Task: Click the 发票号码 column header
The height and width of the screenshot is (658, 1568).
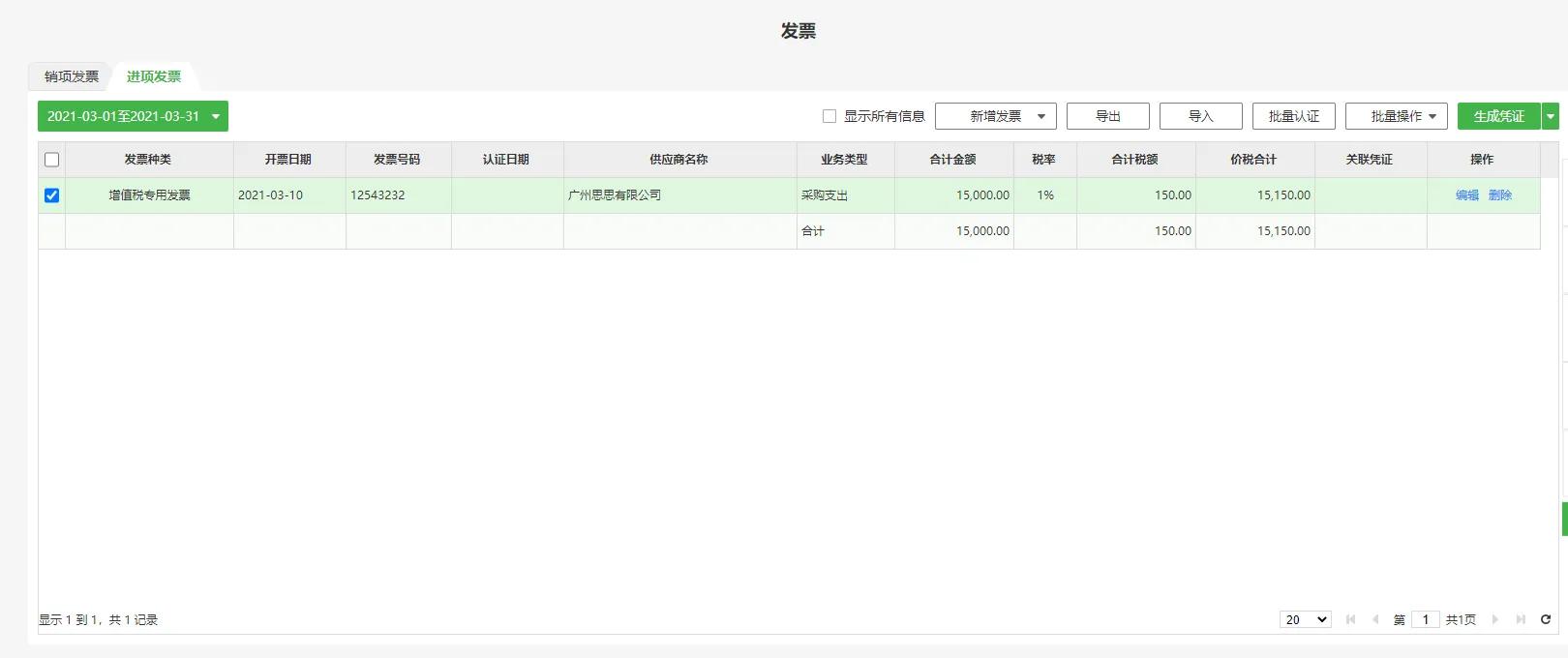Action: click(x=398, y=160)
